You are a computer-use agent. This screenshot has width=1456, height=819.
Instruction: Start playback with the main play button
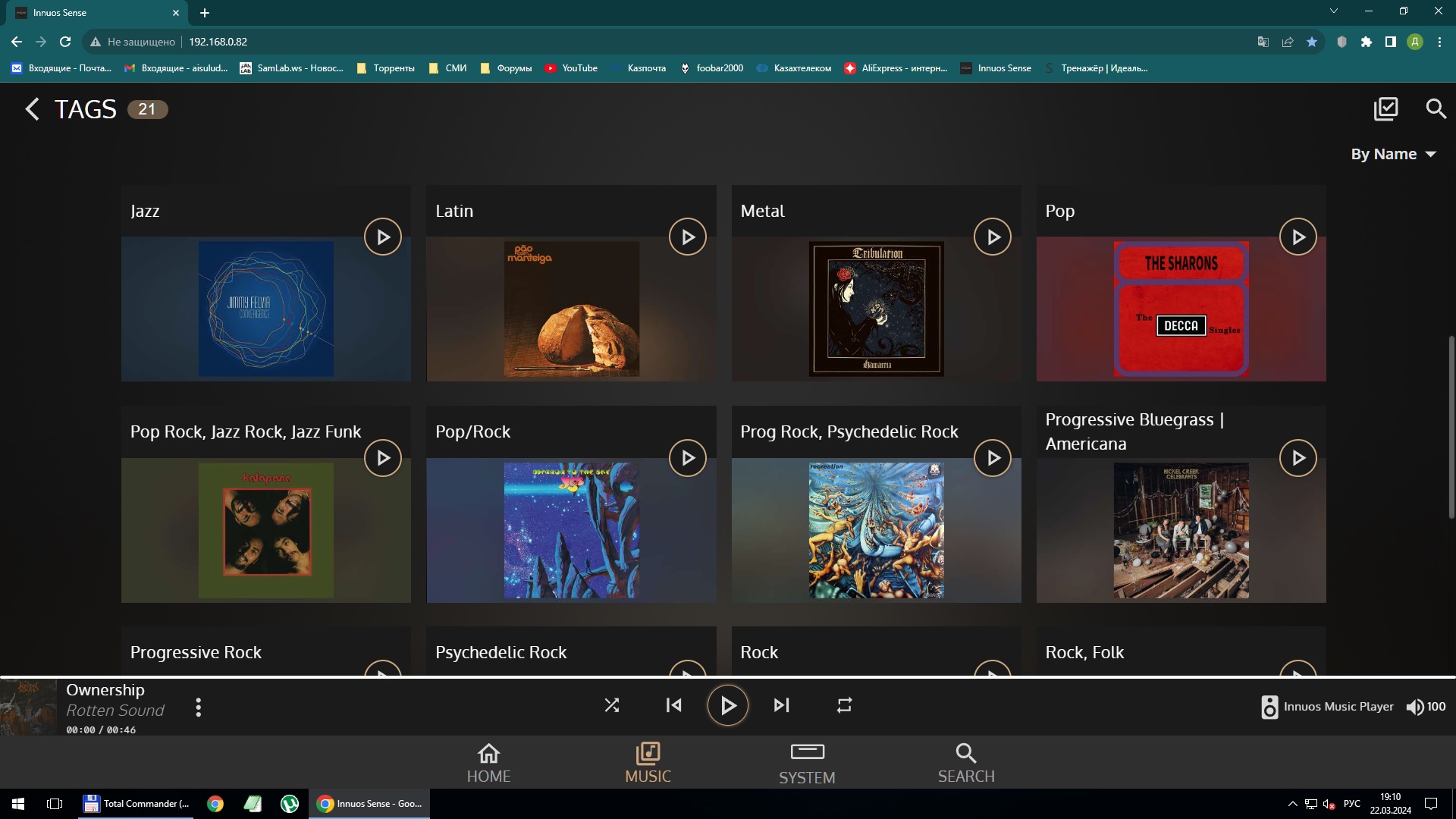(x=728, y=706)
